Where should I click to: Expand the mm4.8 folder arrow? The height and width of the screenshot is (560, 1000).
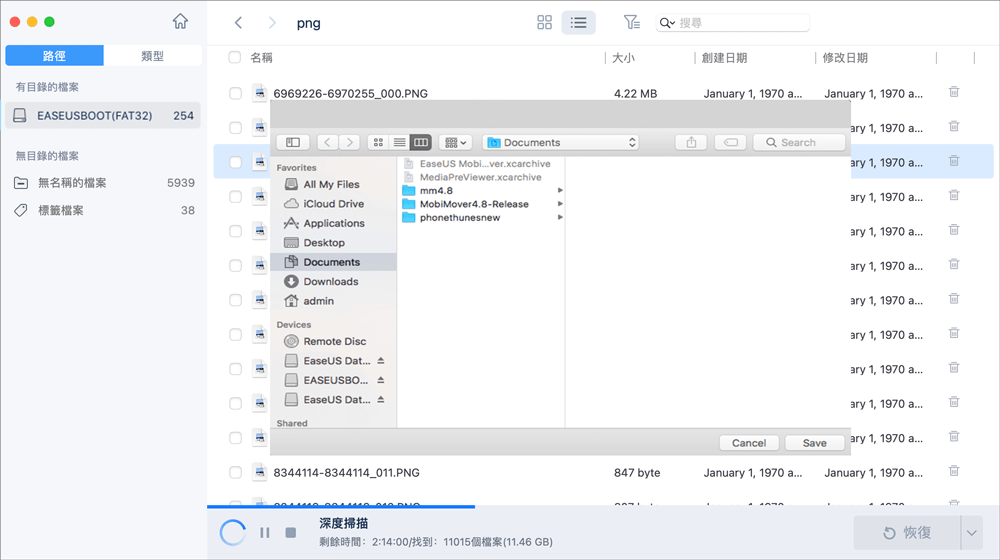click(560, 190)
